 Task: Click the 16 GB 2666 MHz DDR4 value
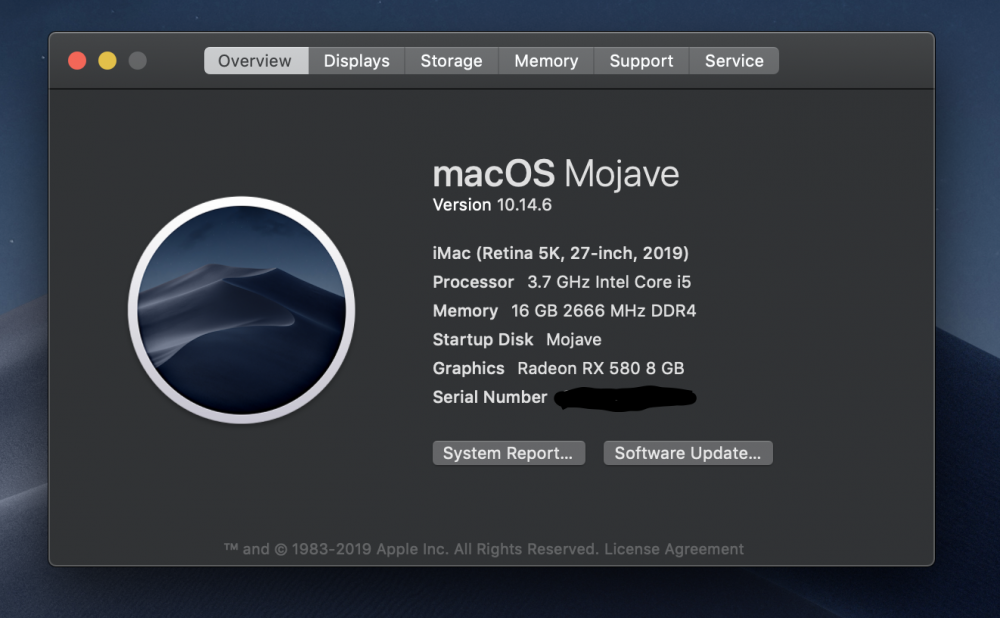tap(603, 311)
